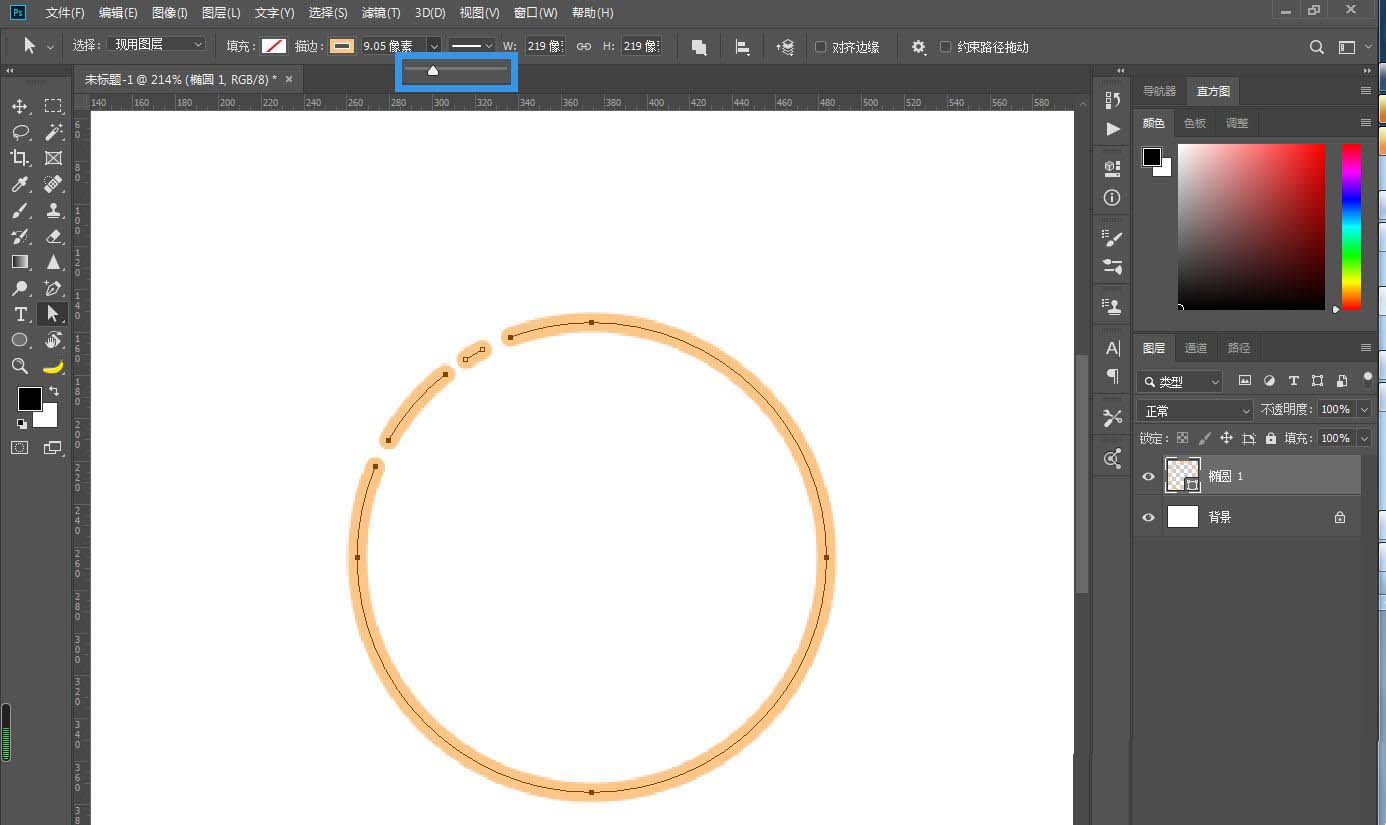The height and width of the screenshot is (825, 1386).
Task: Select the Rotate View hand tool
Action: (53, 340)
